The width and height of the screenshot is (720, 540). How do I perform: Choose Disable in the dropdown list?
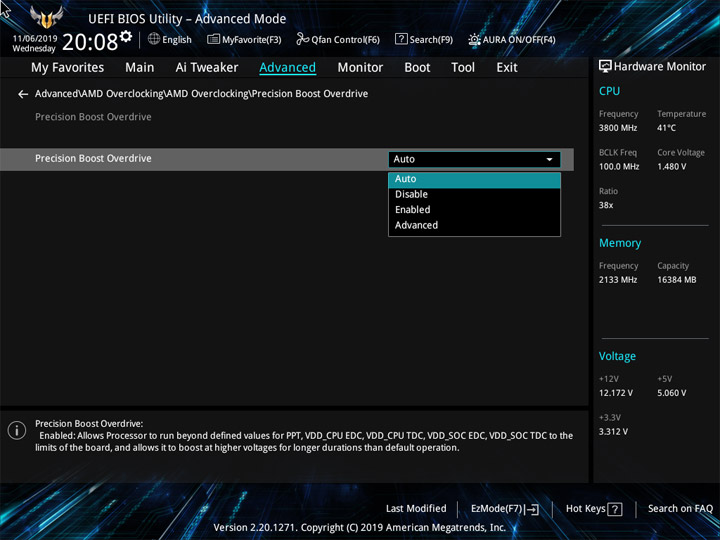(474, 194)
